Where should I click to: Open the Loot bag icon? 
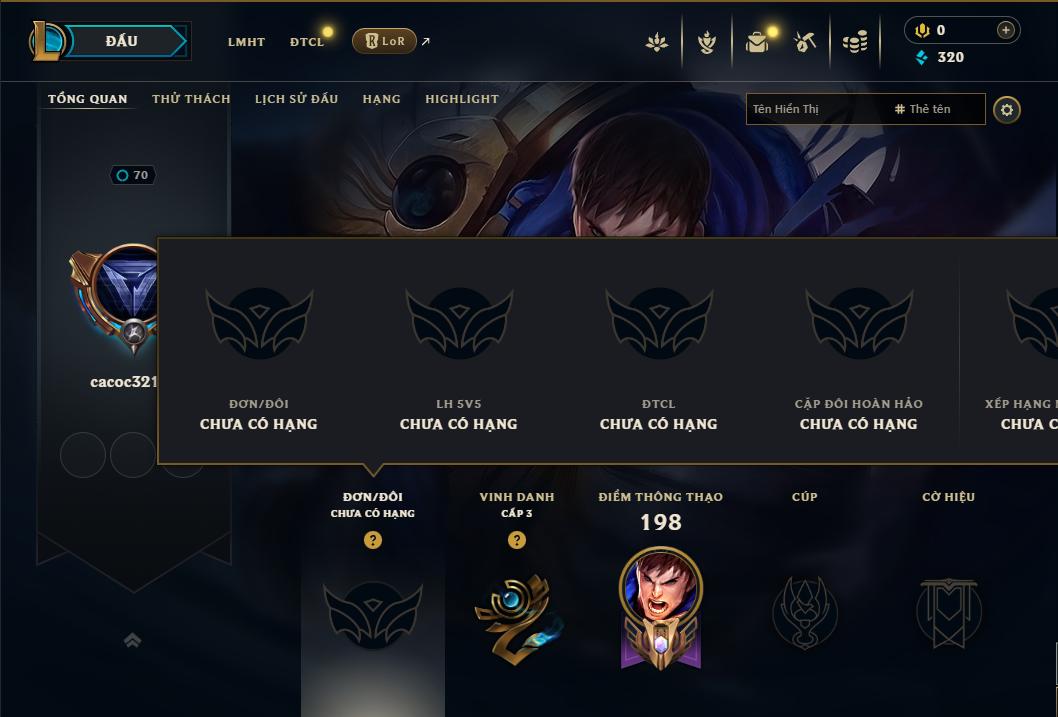[x=757, y=42]
